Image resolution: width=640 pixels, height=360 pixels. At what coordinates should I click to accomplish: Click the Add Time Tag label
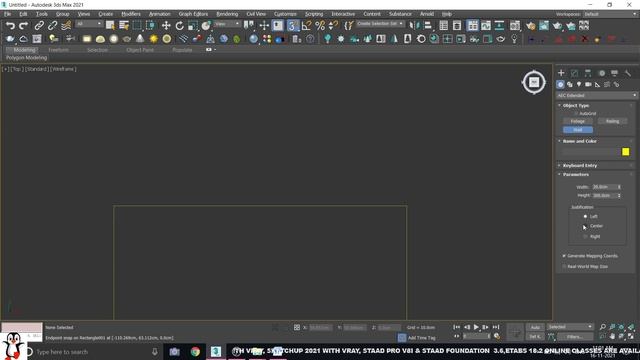(422, 338)
